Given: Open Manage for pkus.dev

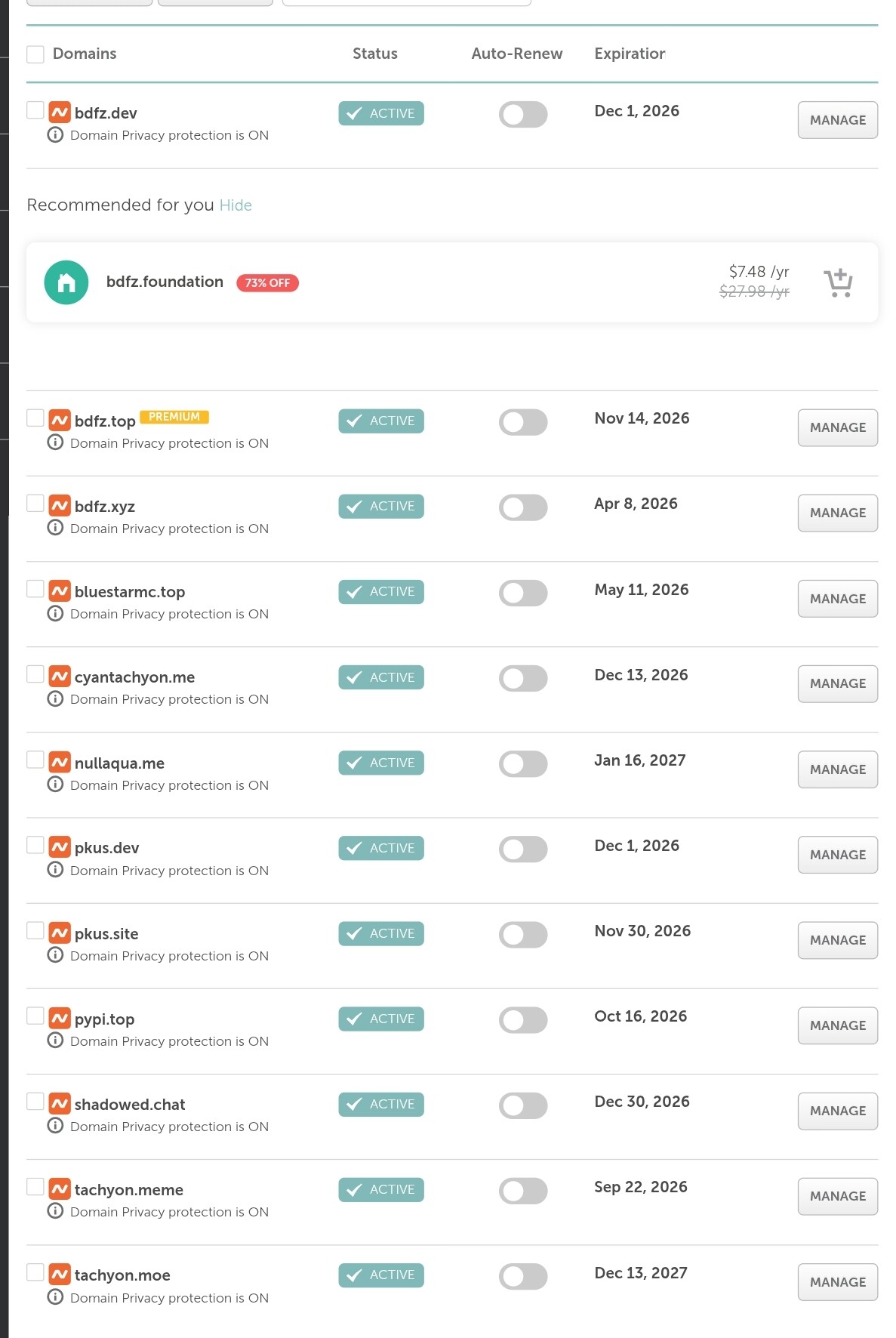Looking at the screenshot, I should pos(837,855).
